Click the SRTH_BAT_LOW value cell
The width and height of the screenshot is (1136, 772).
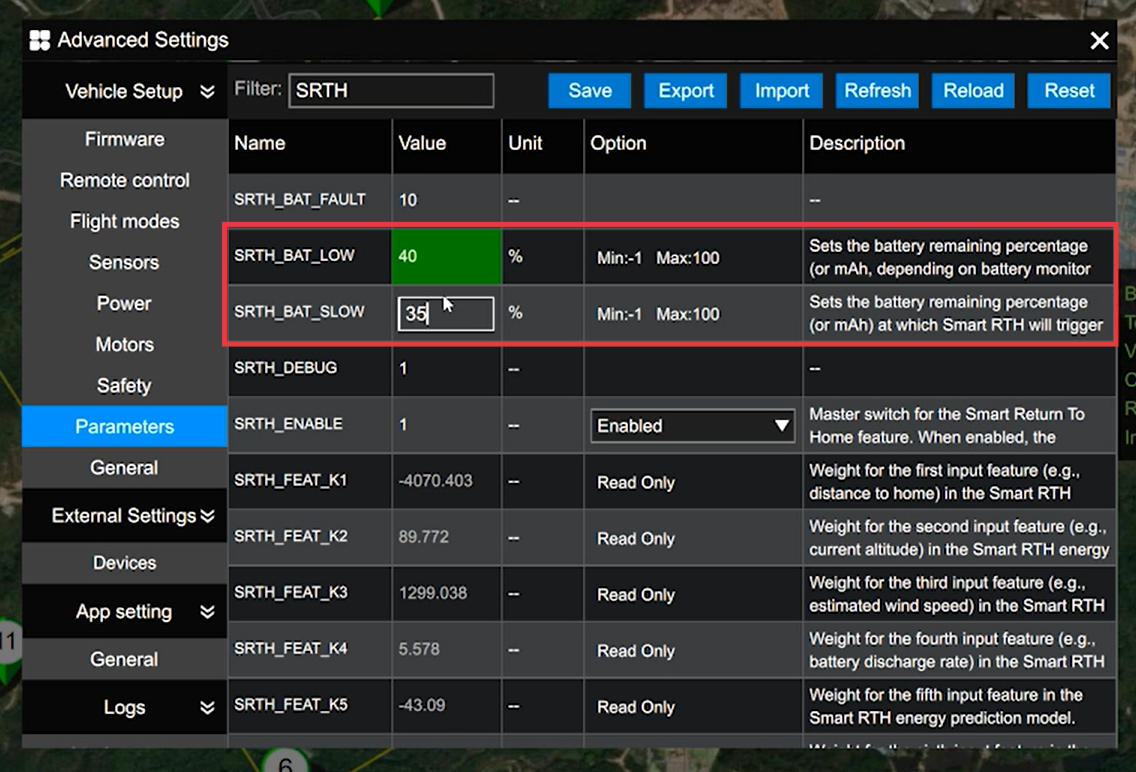tap(445, 256)
